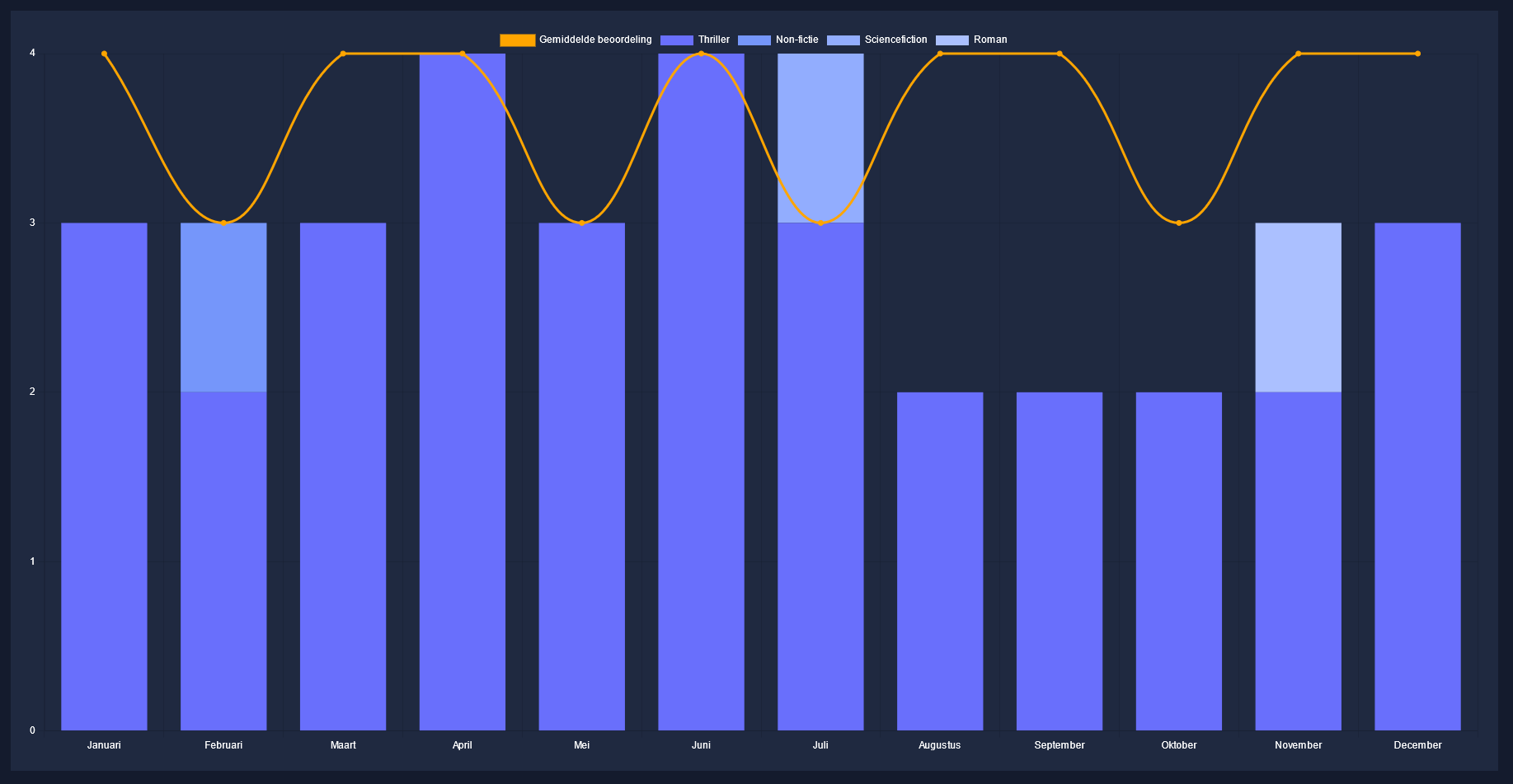The height and width of the screenshot is (784, 1513).
Task: Click the Oktober rating line point
Action: tap(1179, 223)
